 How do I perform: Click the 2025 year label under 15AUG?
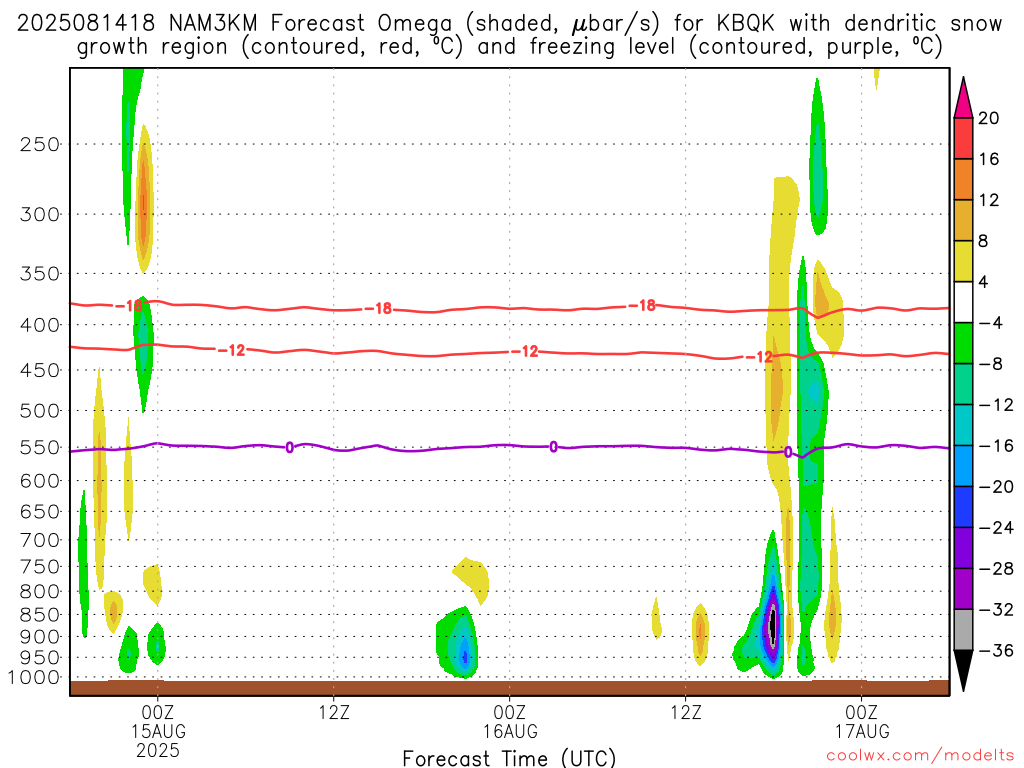click(158, 750)
